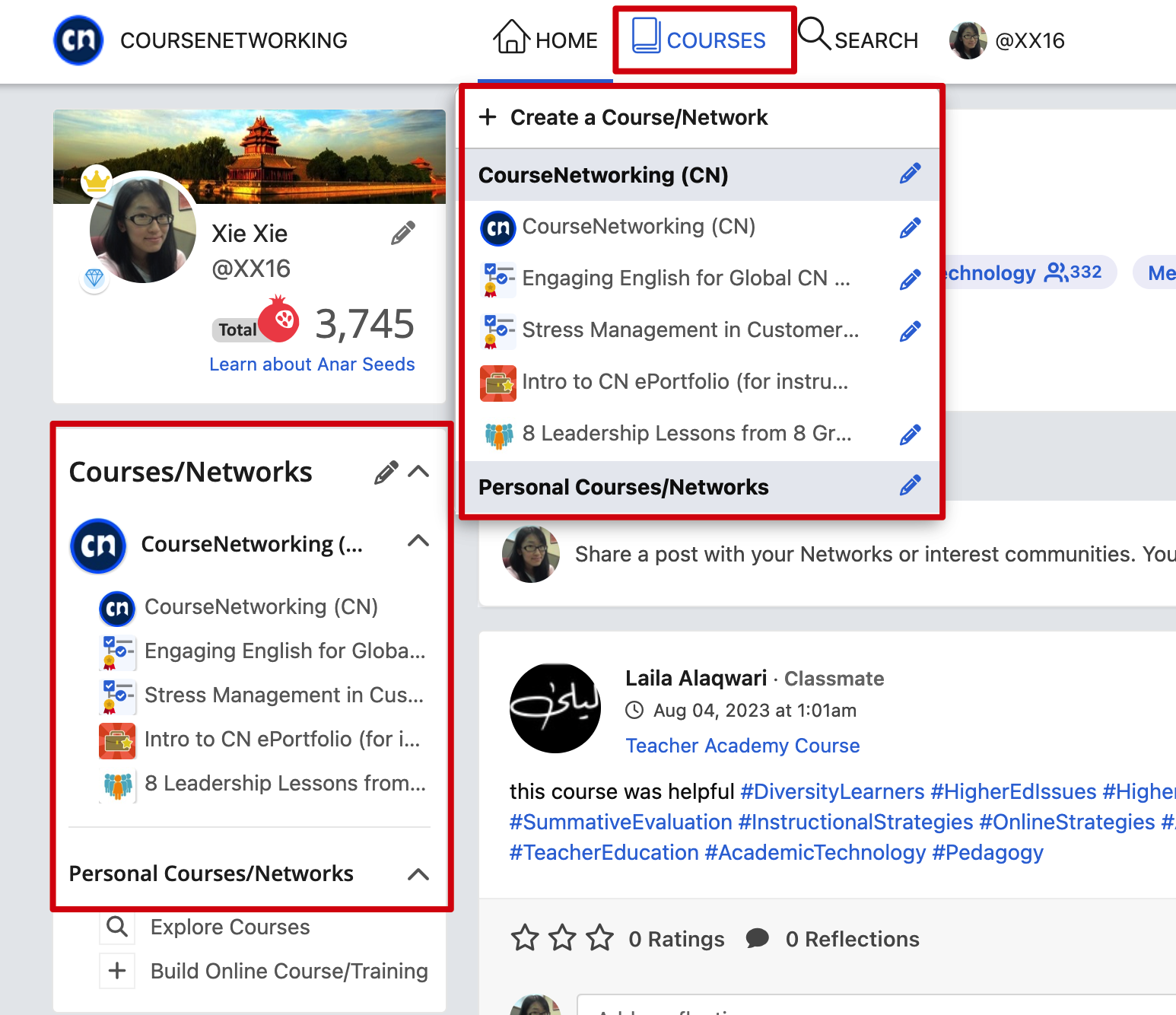The width and height of the screenshot is (1176, 1015).
Task: Select CourseNetworking (CN) in dropdown list
Action: click(638, 227)
